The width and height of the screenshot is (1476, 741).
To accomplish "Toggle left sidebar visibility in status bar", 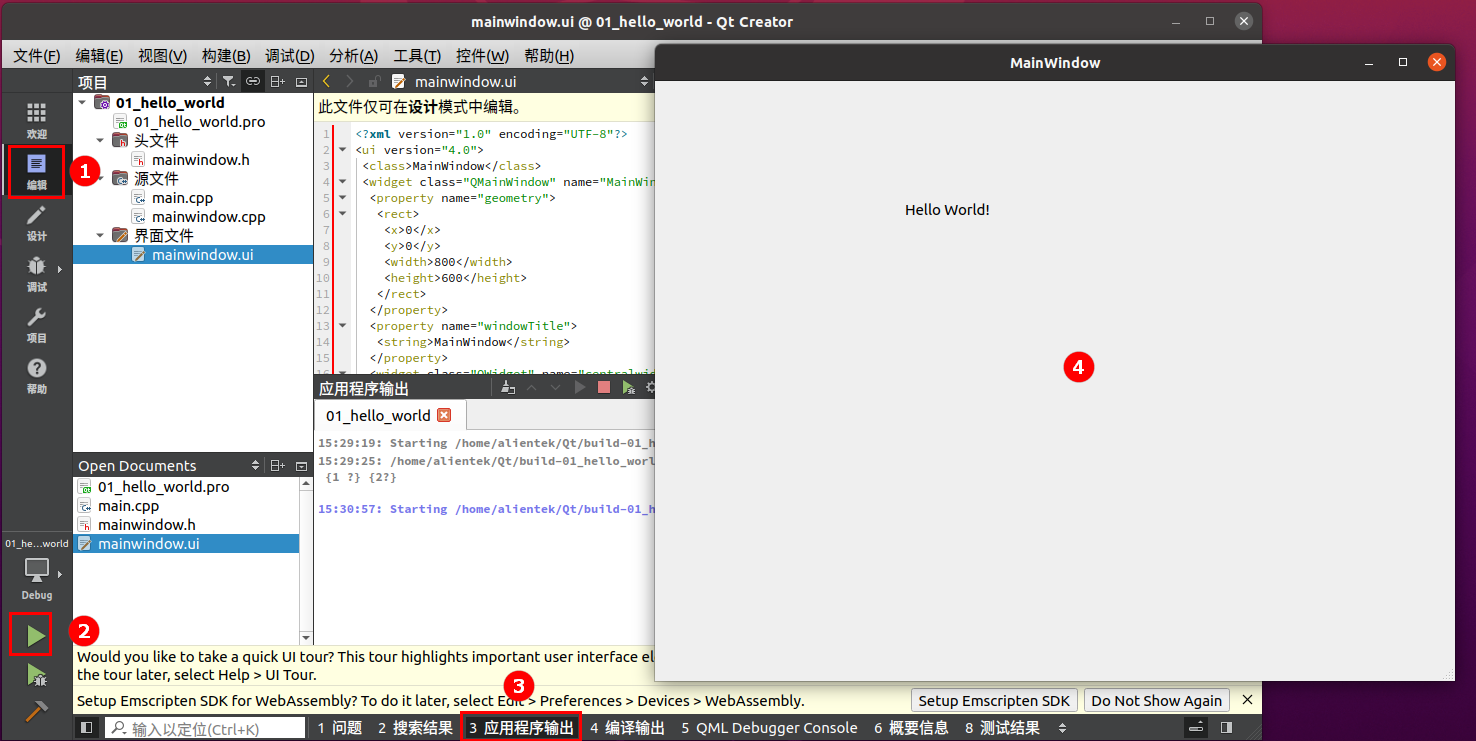I will coord(87,728).
